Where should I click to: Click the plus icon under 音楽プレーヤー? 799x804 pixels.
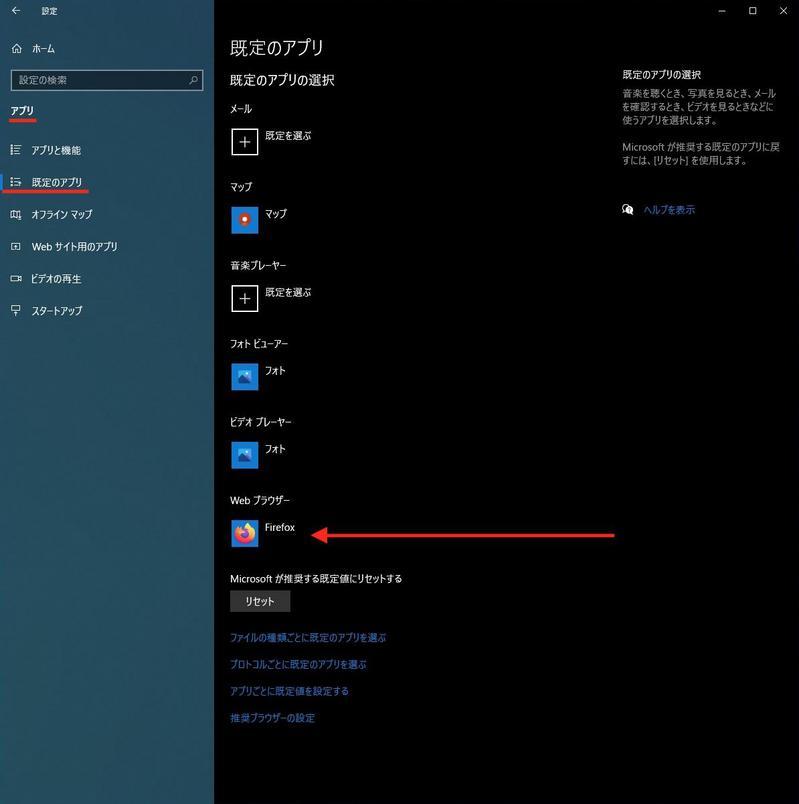(245, 298)
